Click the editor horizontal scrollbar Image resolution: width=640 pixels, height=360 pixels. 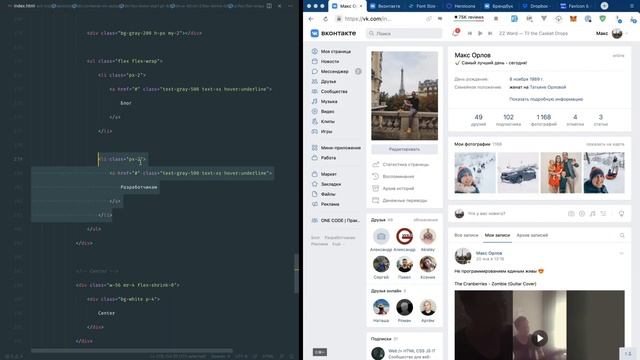coord(132,350)
